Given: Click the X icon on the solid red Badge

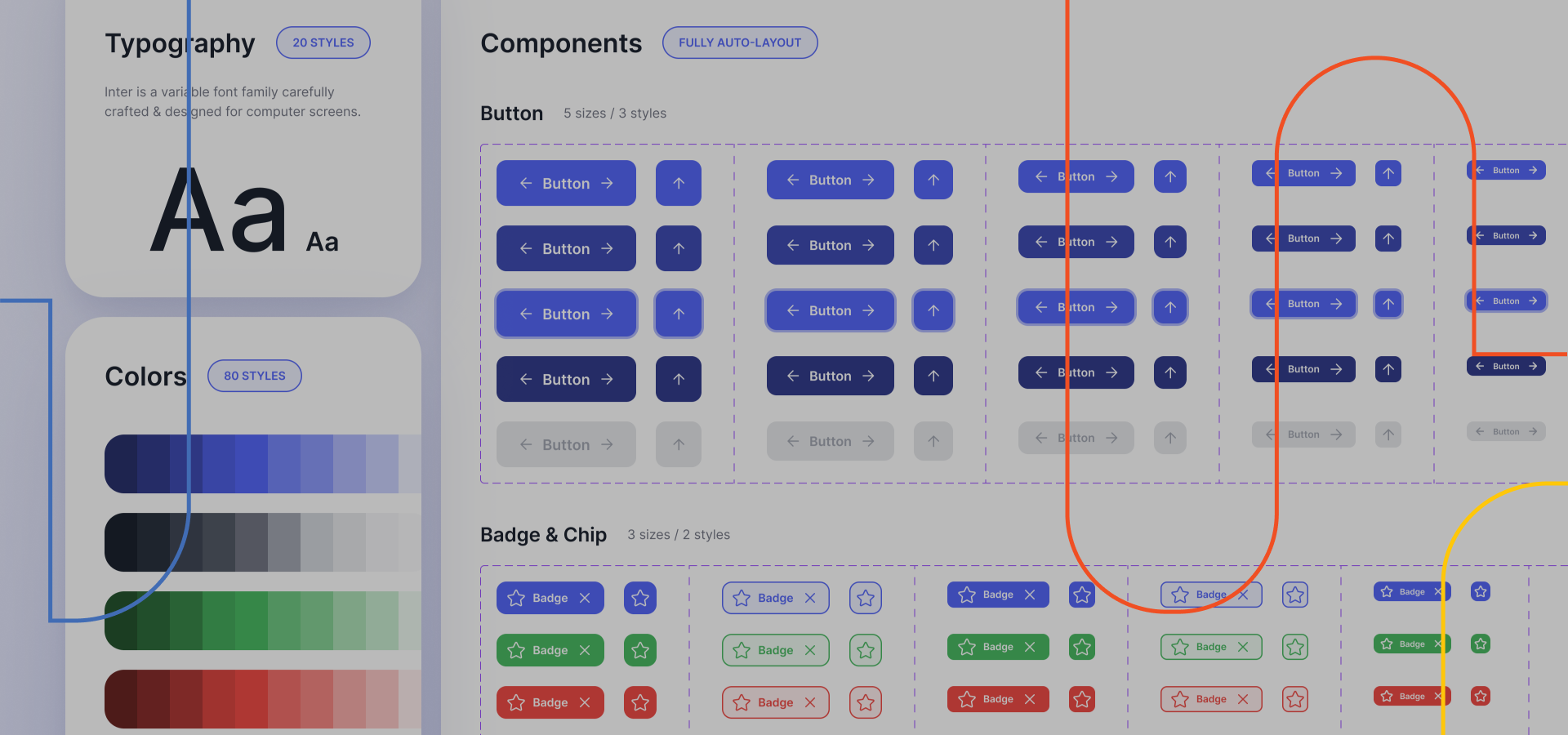Looking at the screenshot, I should [x=585, y=702].
